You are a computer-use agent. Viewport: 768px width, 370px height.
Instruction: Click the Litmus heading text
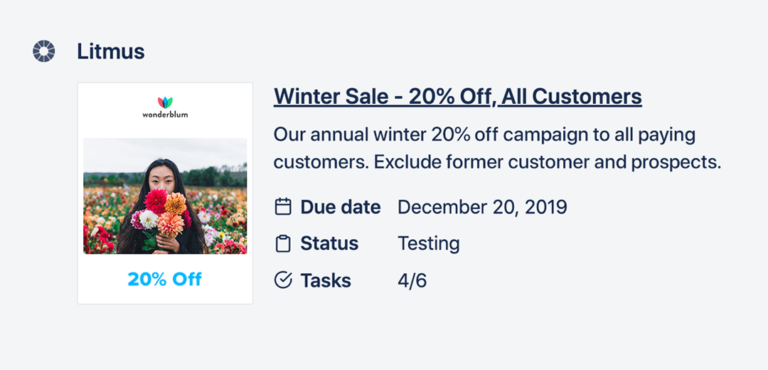(x=111, y=51)
